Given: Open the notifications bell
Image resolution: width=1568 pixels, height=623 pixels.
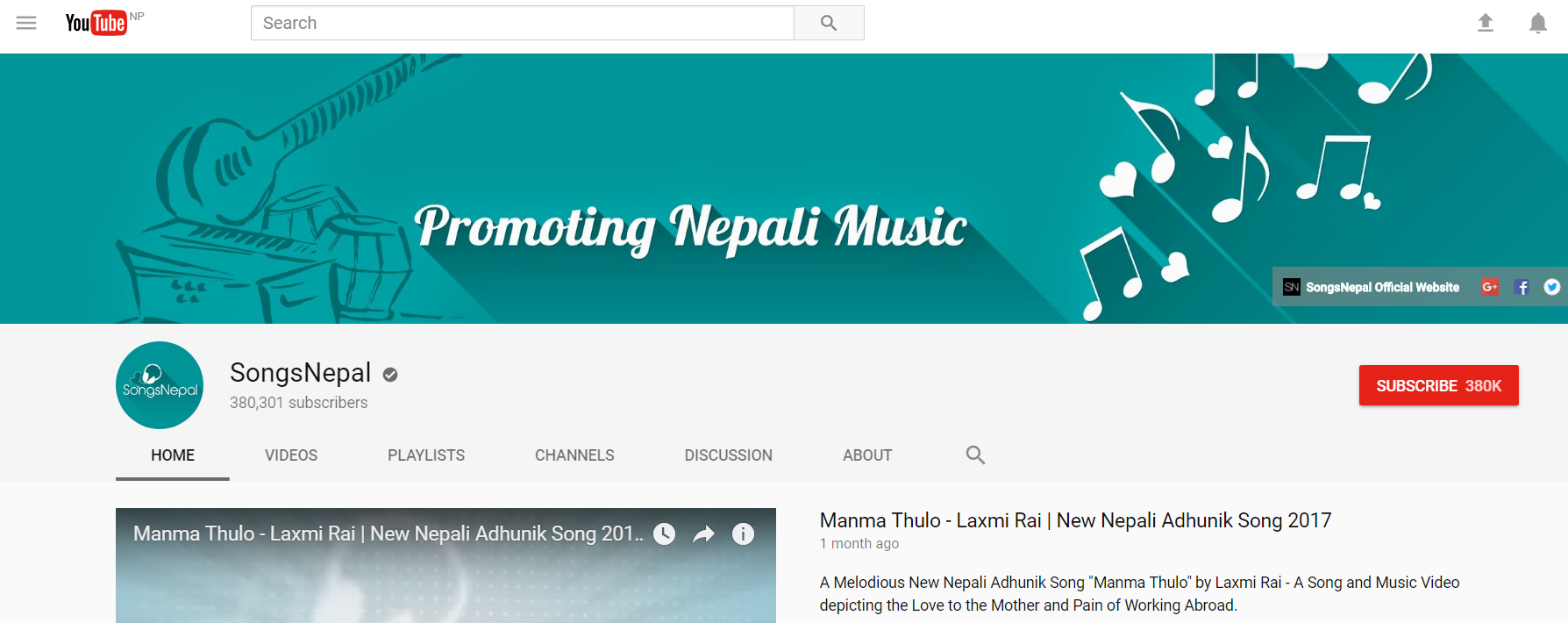Looking at the screenshot, I should (x=1538, y=23).
